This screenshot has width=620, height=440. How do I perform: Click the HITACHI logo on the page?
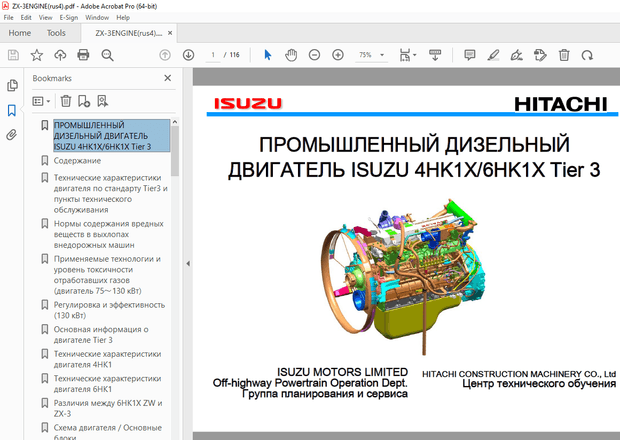(561, 104)
